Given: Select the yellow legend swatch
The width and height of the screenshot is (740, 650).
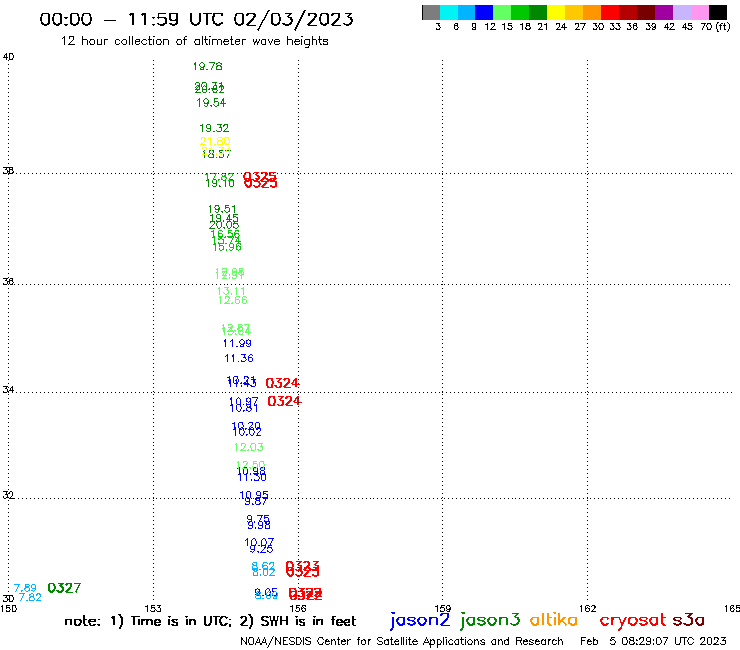Looking at the screenshot, I should tap(556, 12).
